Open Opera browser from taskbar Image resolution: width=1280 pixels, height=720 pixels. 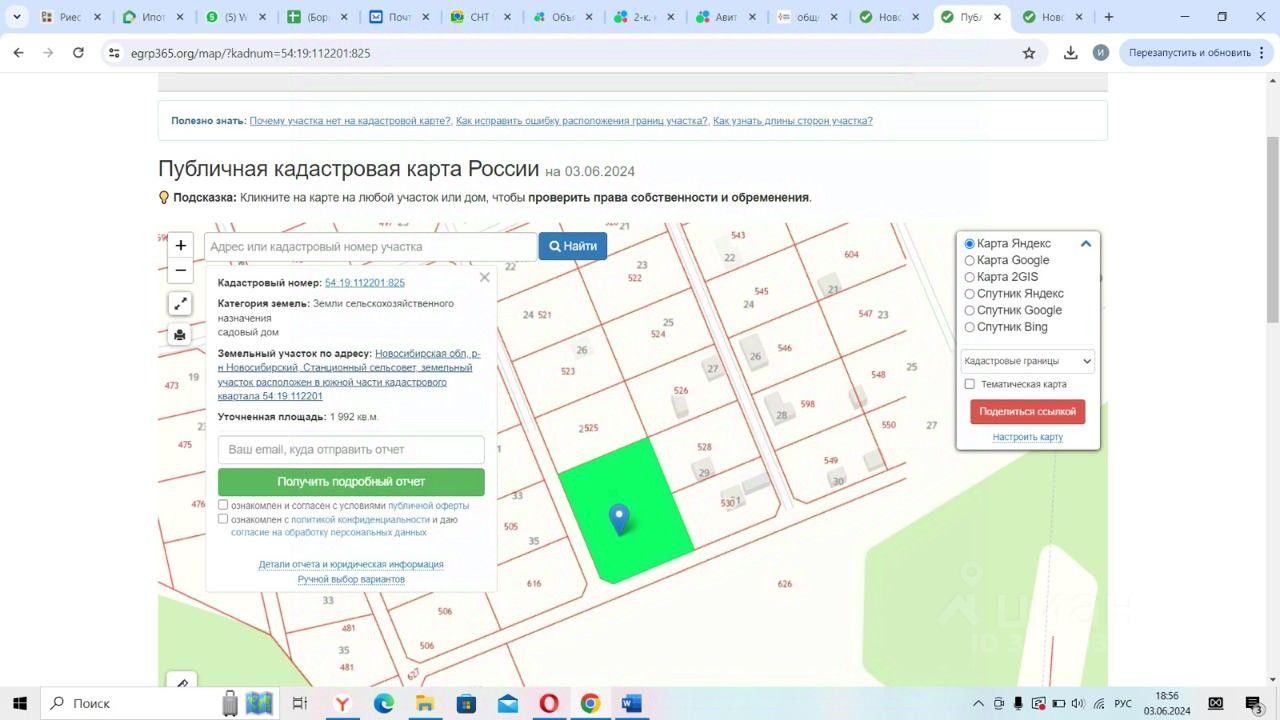click(x=549, y=703)
